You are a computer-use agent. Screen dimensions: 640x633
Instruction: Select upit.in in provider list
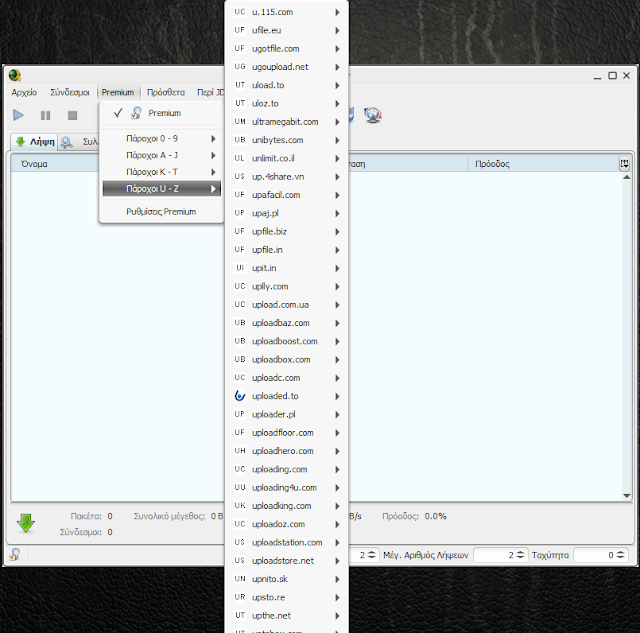click(287, 268)
